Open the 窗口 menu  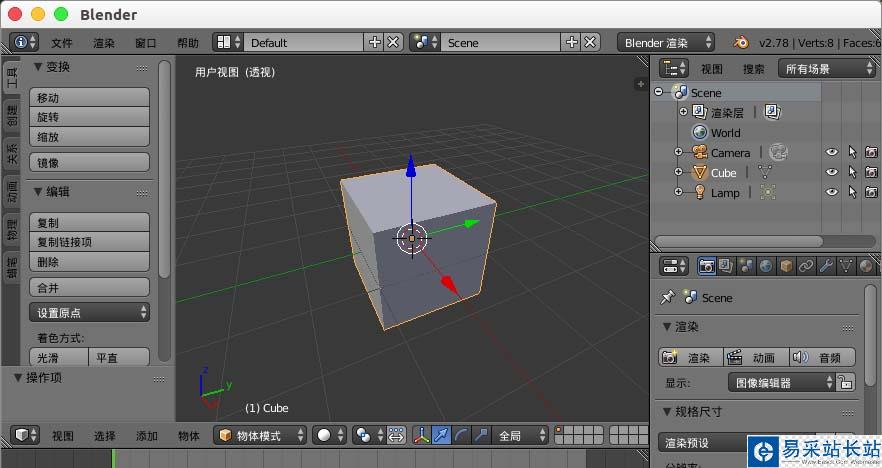click(x=146, y=43)
